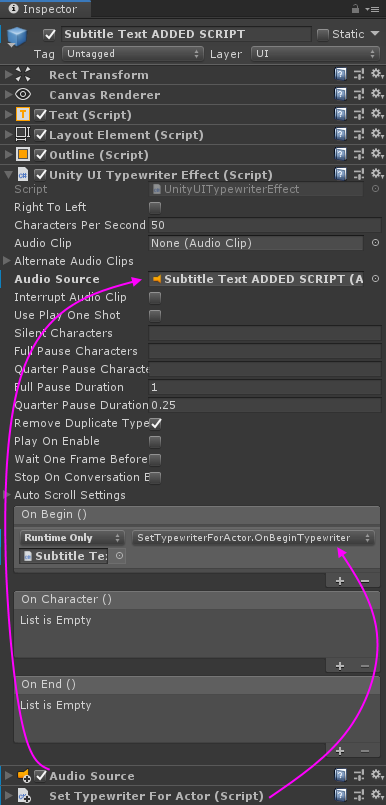386x805 pixels.
Task: Expand the Alternate Audio Clips foldout
Action: (7, 261)
